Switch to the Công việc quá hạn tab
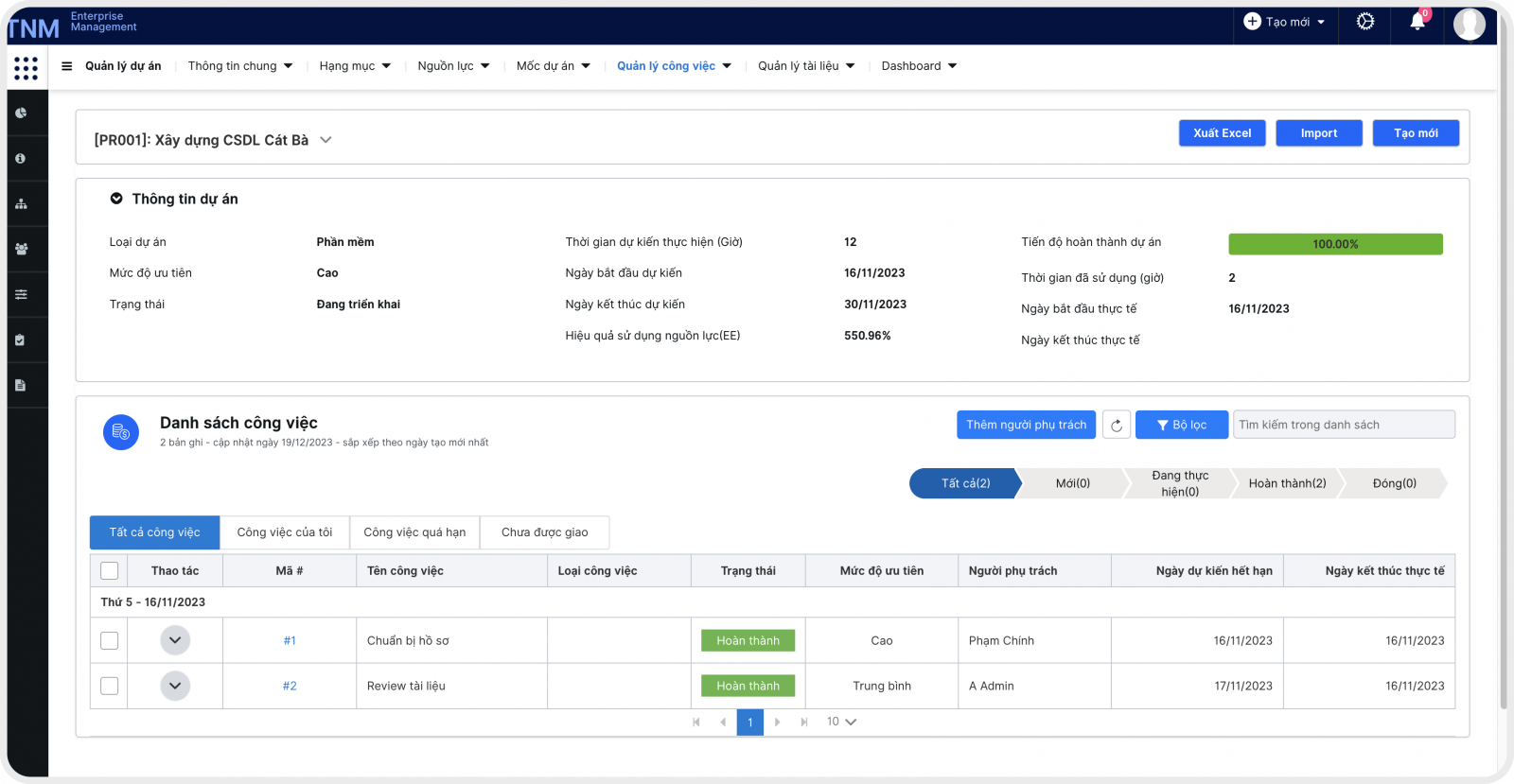 coord(414,532)
